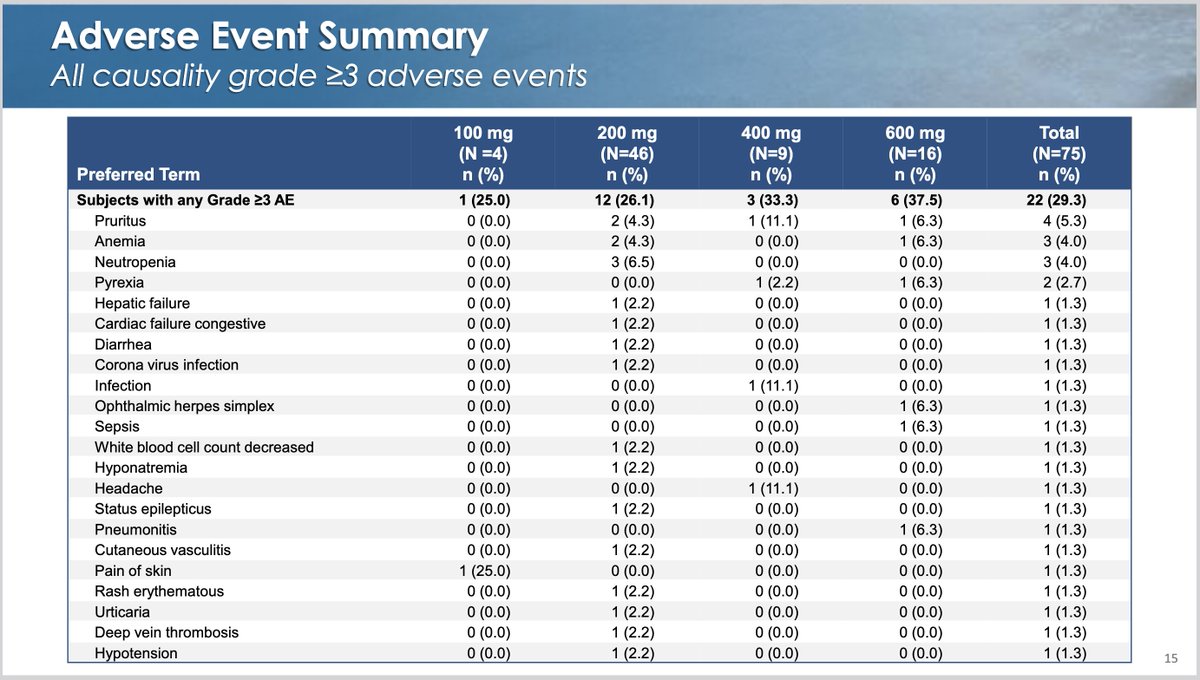Screen dimensions: 1200x680
Task: Click the 'Anemia' row label
Action: pos(120,241)
